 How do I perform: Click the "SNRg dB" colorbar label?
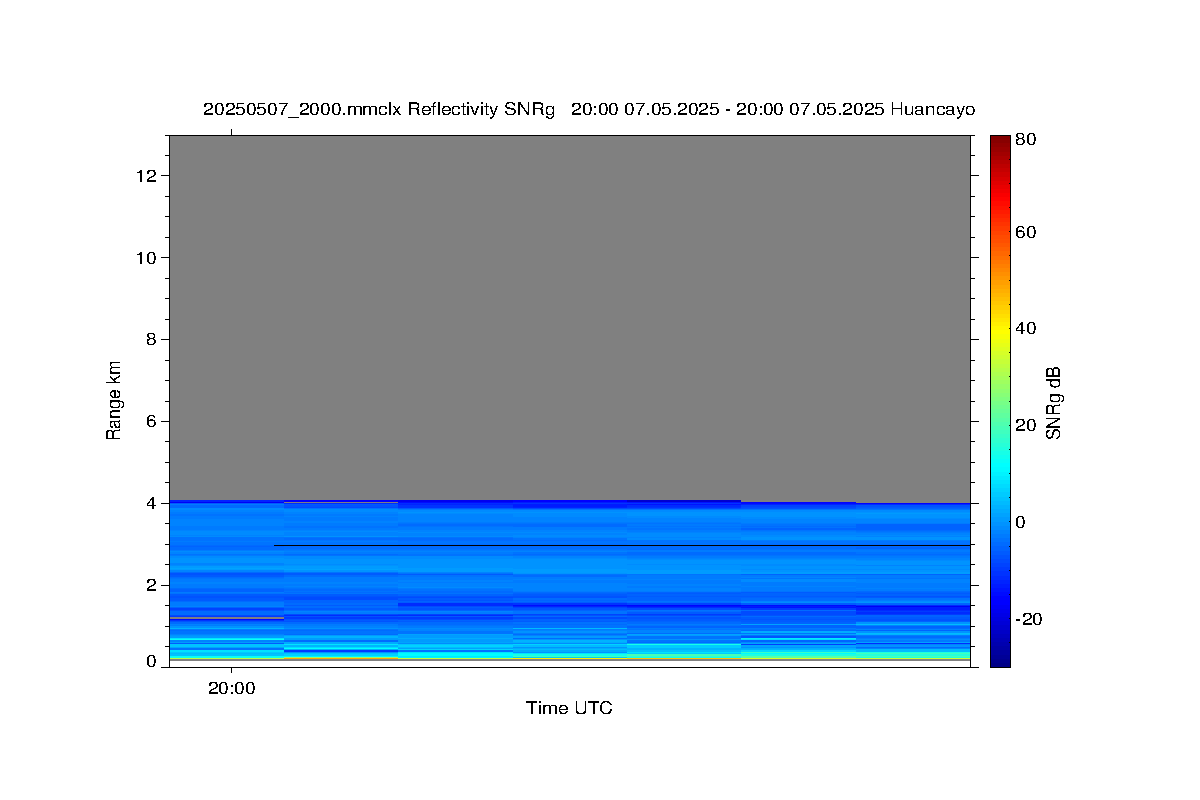pyautogui.click(x=1053, y=403)
